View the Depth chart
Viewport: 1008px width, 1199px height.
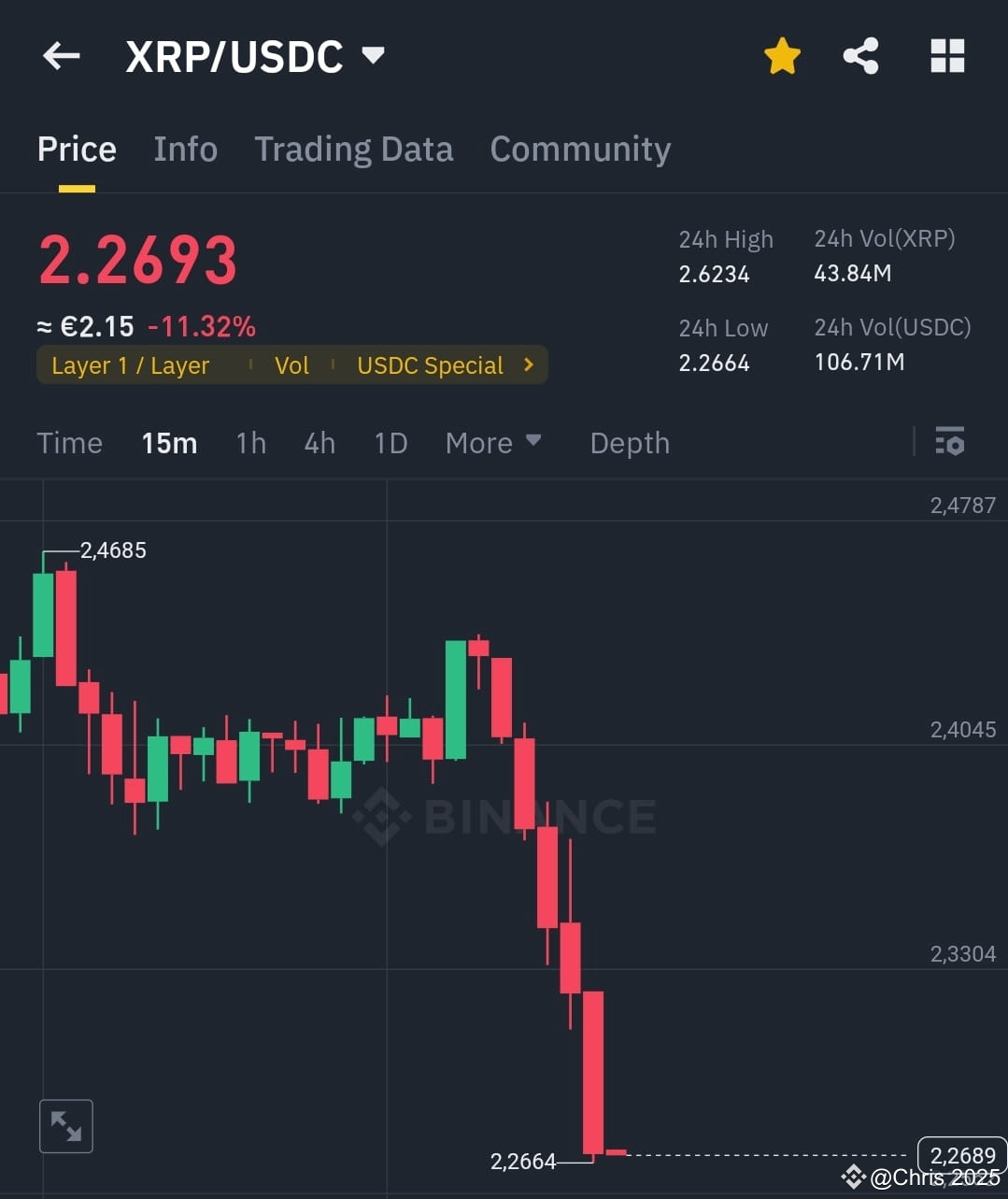pos(629,443)
